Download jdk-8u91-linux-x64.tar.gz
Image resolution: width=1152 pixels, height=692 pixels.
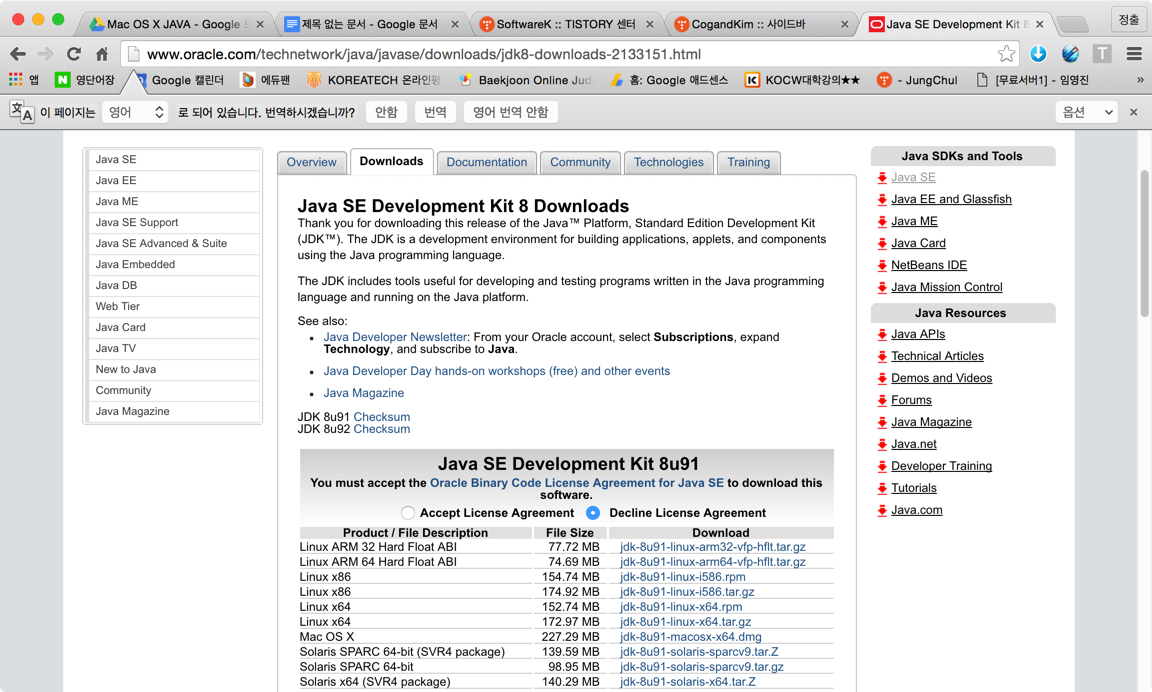click(x=685, y=621)
